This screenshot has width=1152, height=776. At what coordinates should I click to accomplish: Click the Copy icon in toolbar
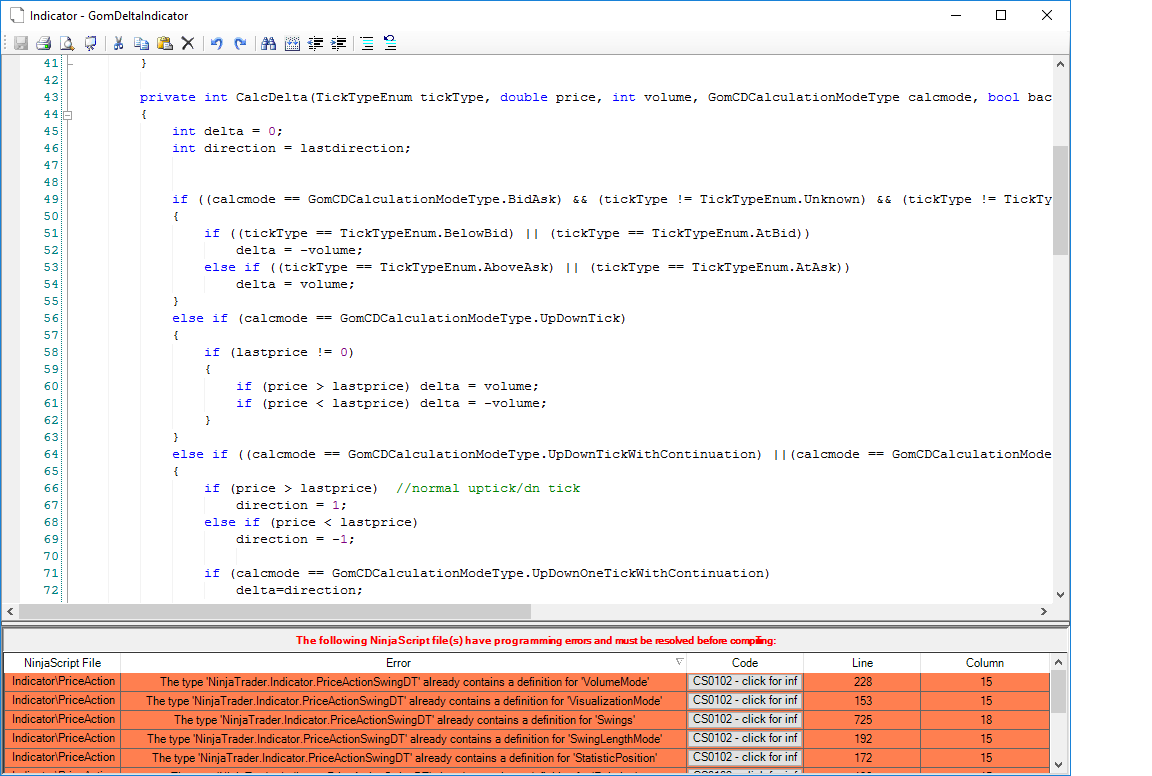click(x=142, y=43)
